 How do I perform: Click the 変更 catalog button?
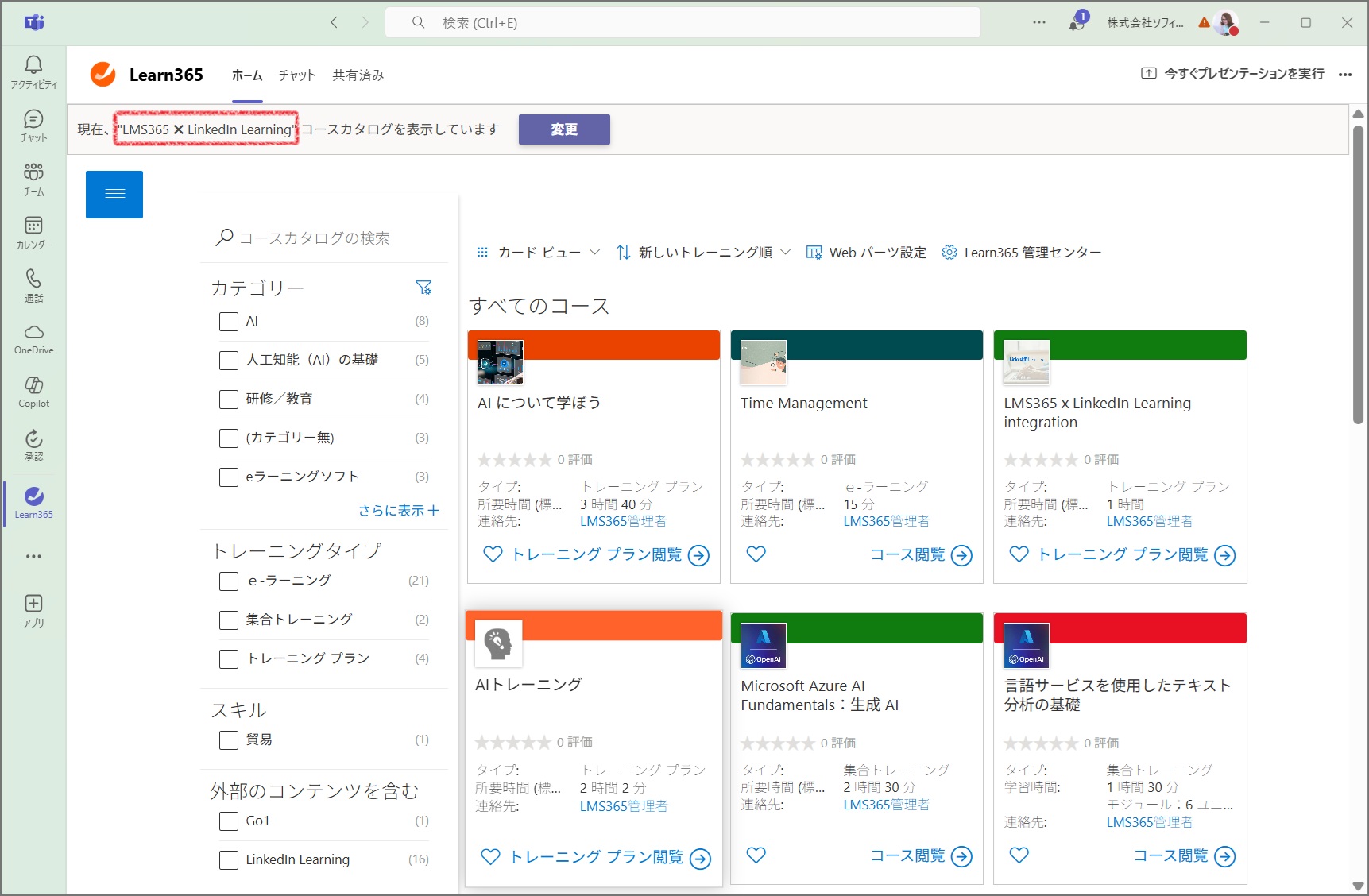(x=564, y=129)
